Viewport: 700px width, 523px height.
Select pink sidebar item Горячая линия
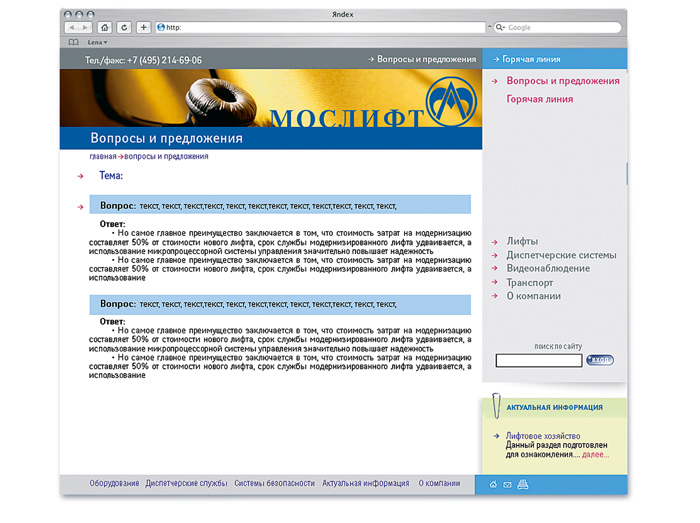point(540,99)
